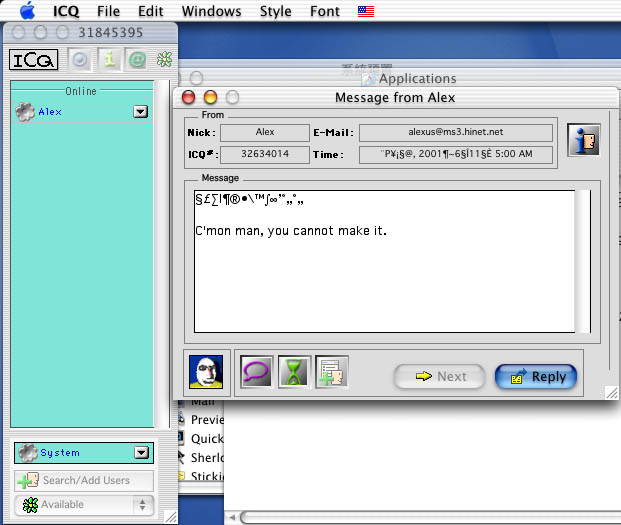The image size is (621, 525).
Task: Open user info with the blue 'i' face icon
Action: [x=584, y=140]
